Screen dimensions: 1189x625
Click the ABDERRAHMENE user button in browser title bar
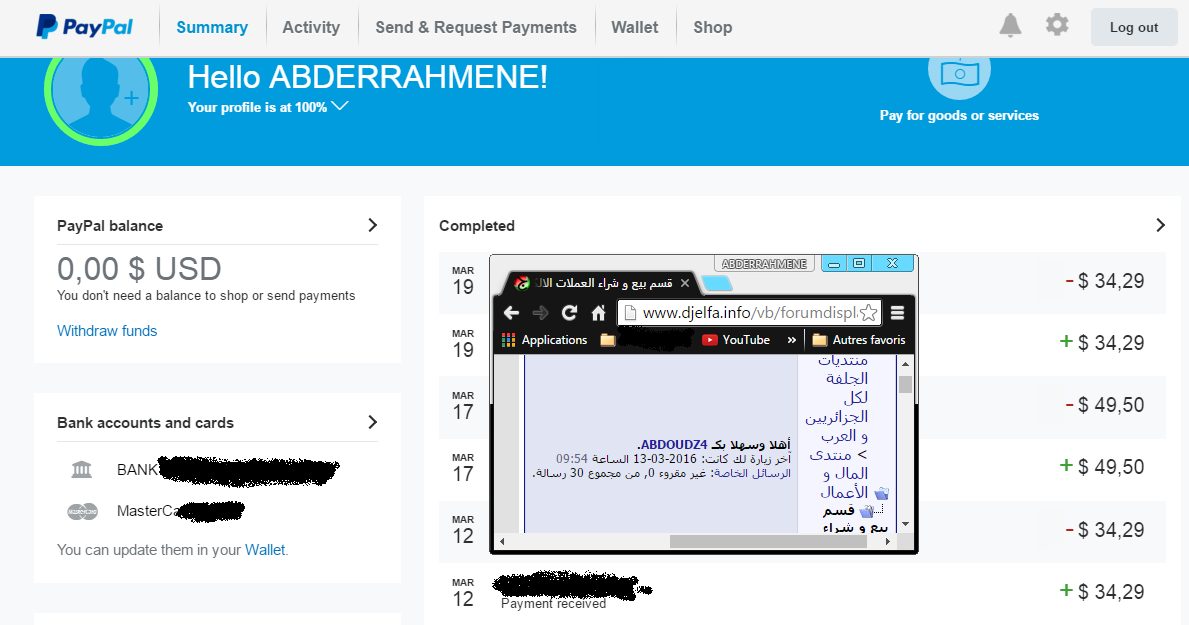point(764,263)
